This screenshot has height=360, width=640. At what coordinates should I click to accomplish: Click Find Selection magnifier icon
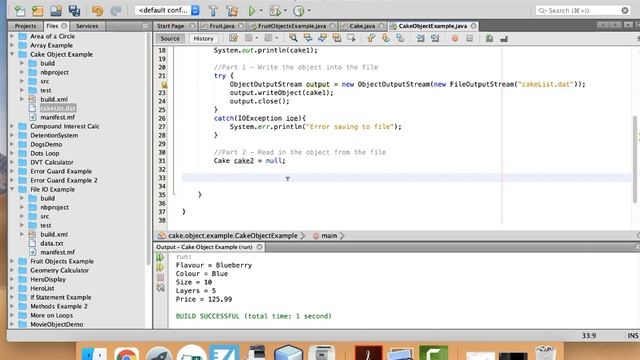(293, 38)
